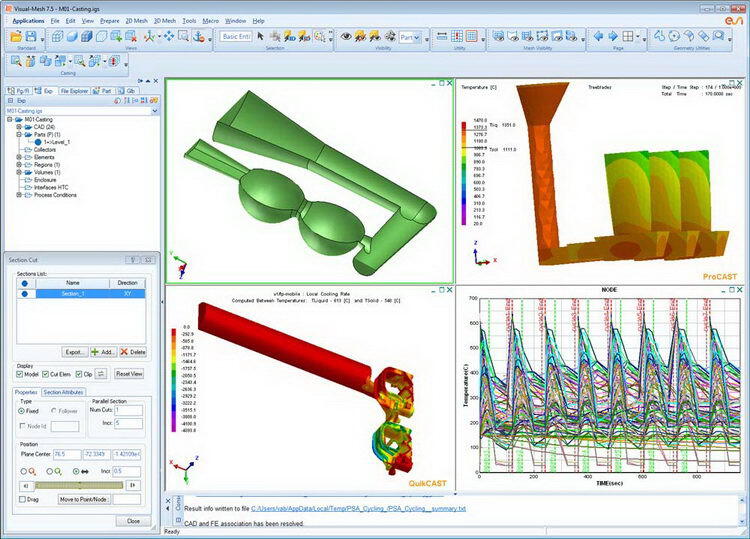
Task: Expand the Process Conditions tree node
Action: pyautogui.click(x=18, y=195)
